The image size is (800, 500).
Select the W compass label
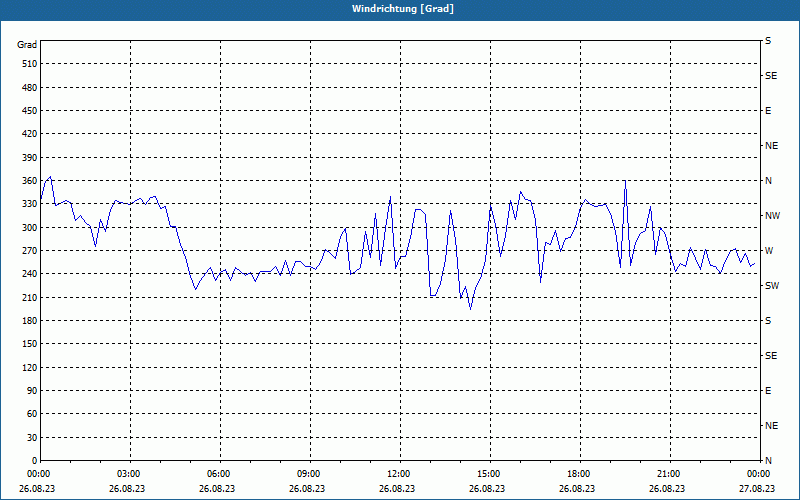point(769,251)
